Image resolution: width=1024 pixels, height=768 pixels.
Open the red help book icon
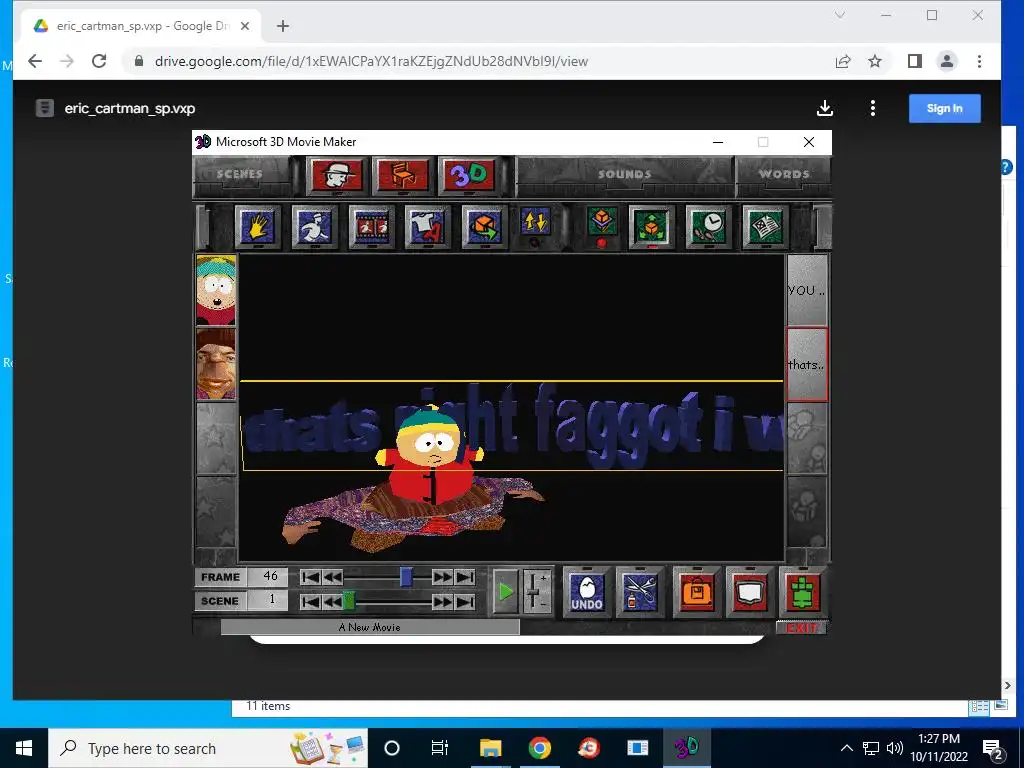pyautogui.click(x=750, y=592)
